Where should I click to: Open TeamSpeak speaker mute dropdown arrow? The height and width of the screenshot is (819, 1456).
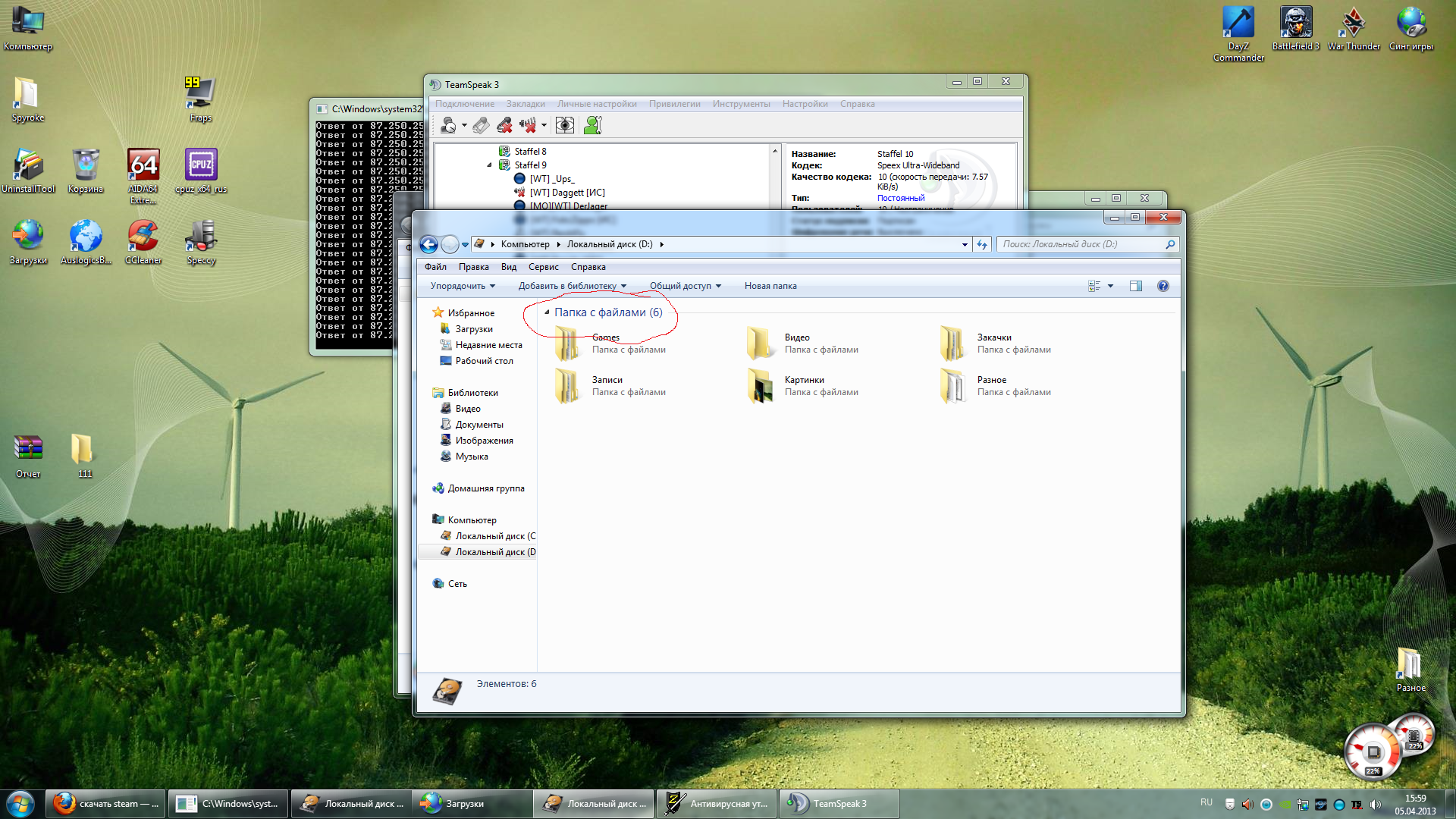tap(544, 126)
